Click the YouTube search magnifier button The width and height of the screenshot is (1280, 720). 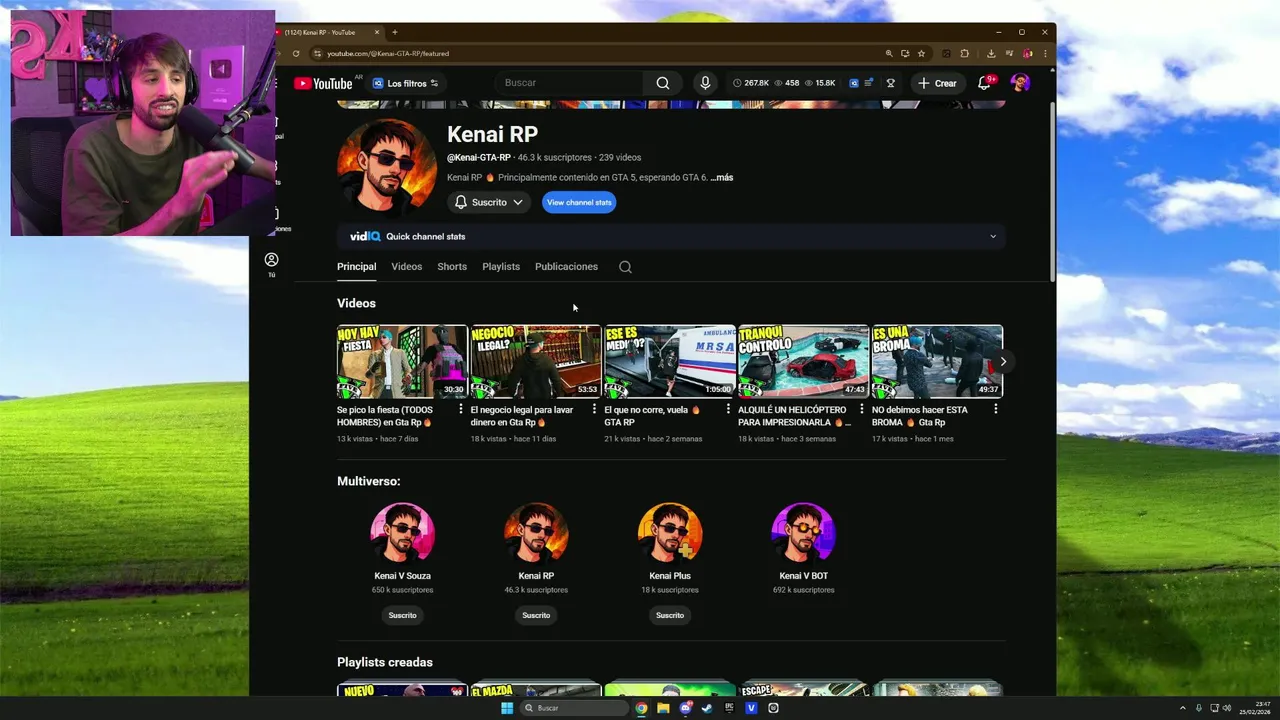(662, 83)
